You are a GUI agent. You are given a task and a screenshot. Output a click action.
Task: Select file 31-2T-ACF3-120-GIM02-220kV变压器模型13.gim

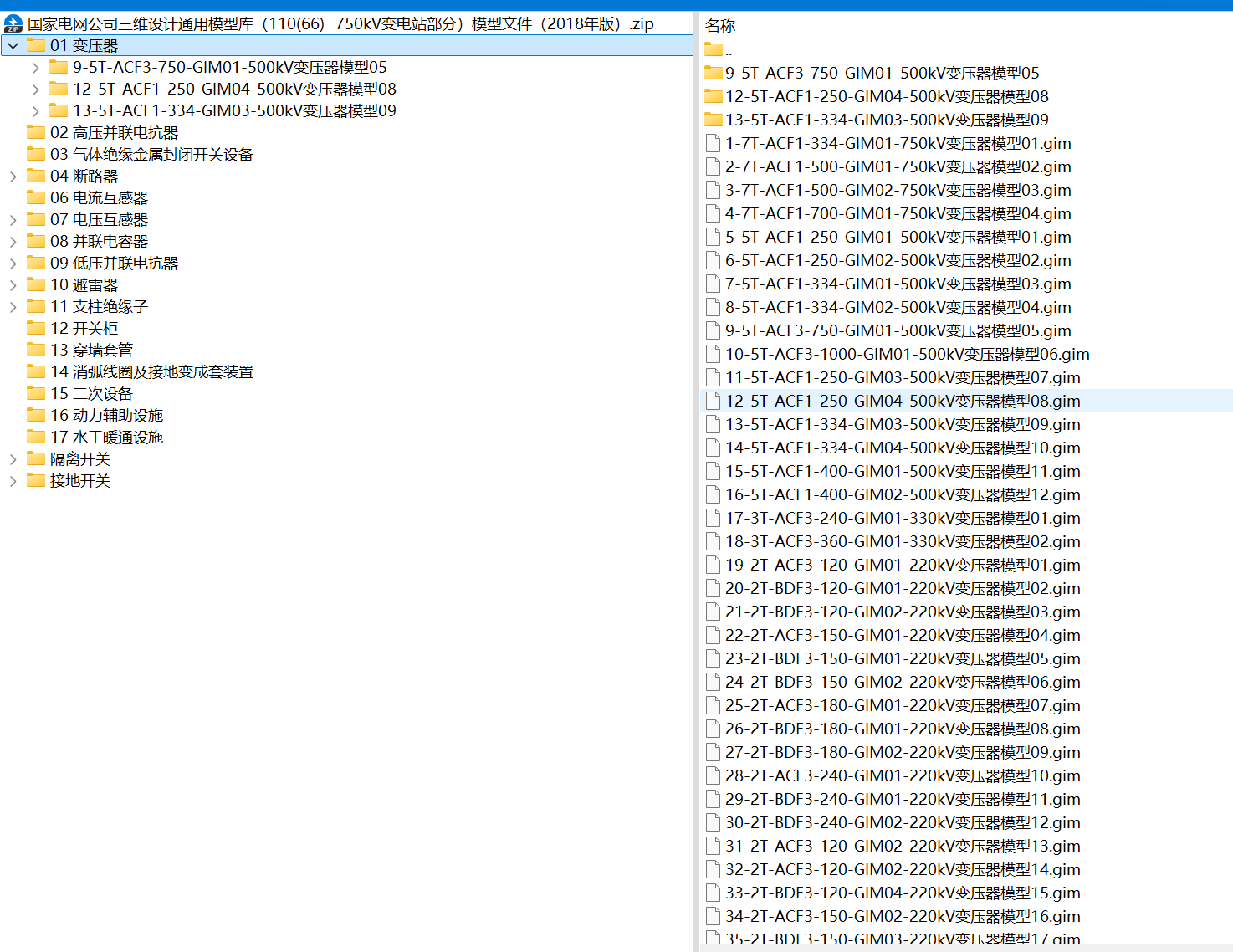click(903, 846)
